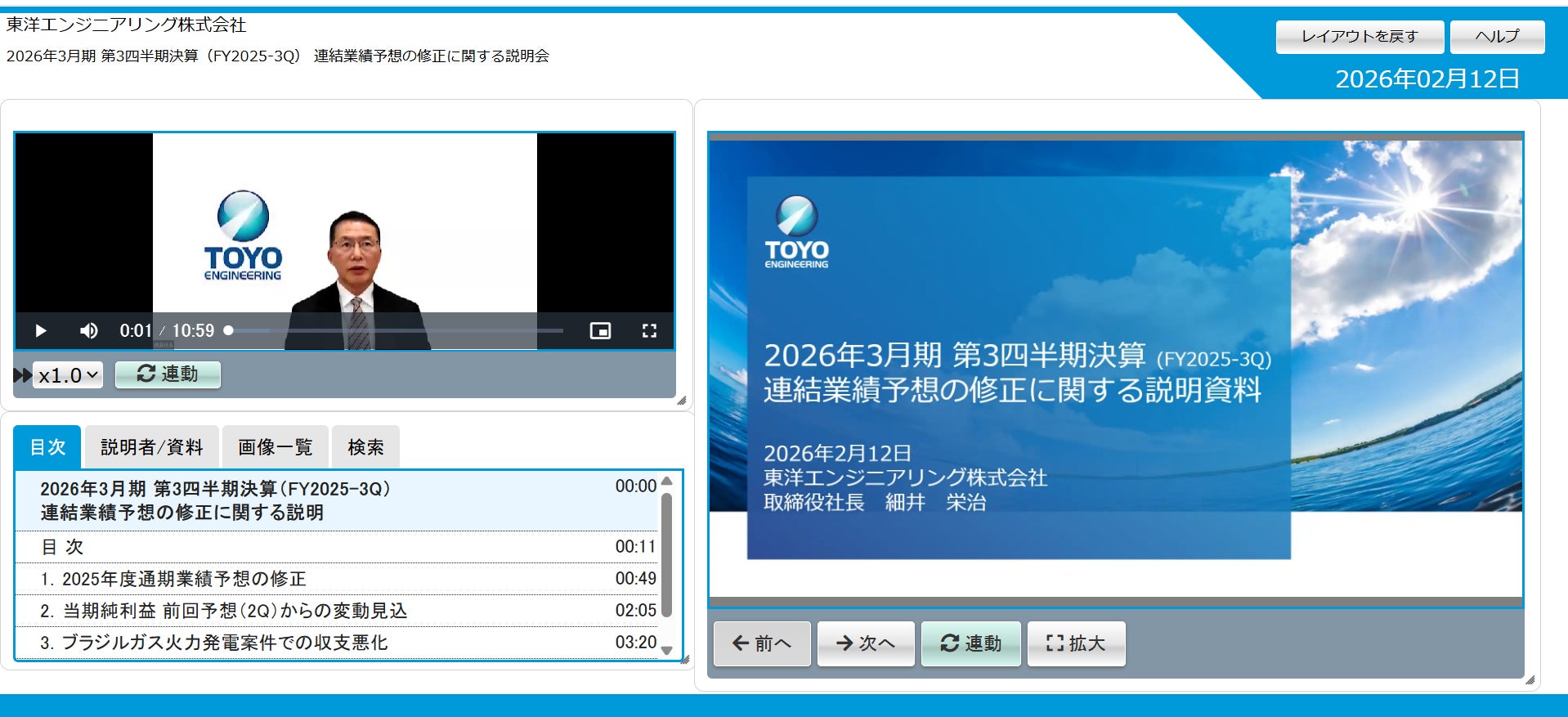Enlarge the slide with 拡大 button
The height and width of the screenshot is (717, 1568).
pyautogui.click(x=1076, y=643)
